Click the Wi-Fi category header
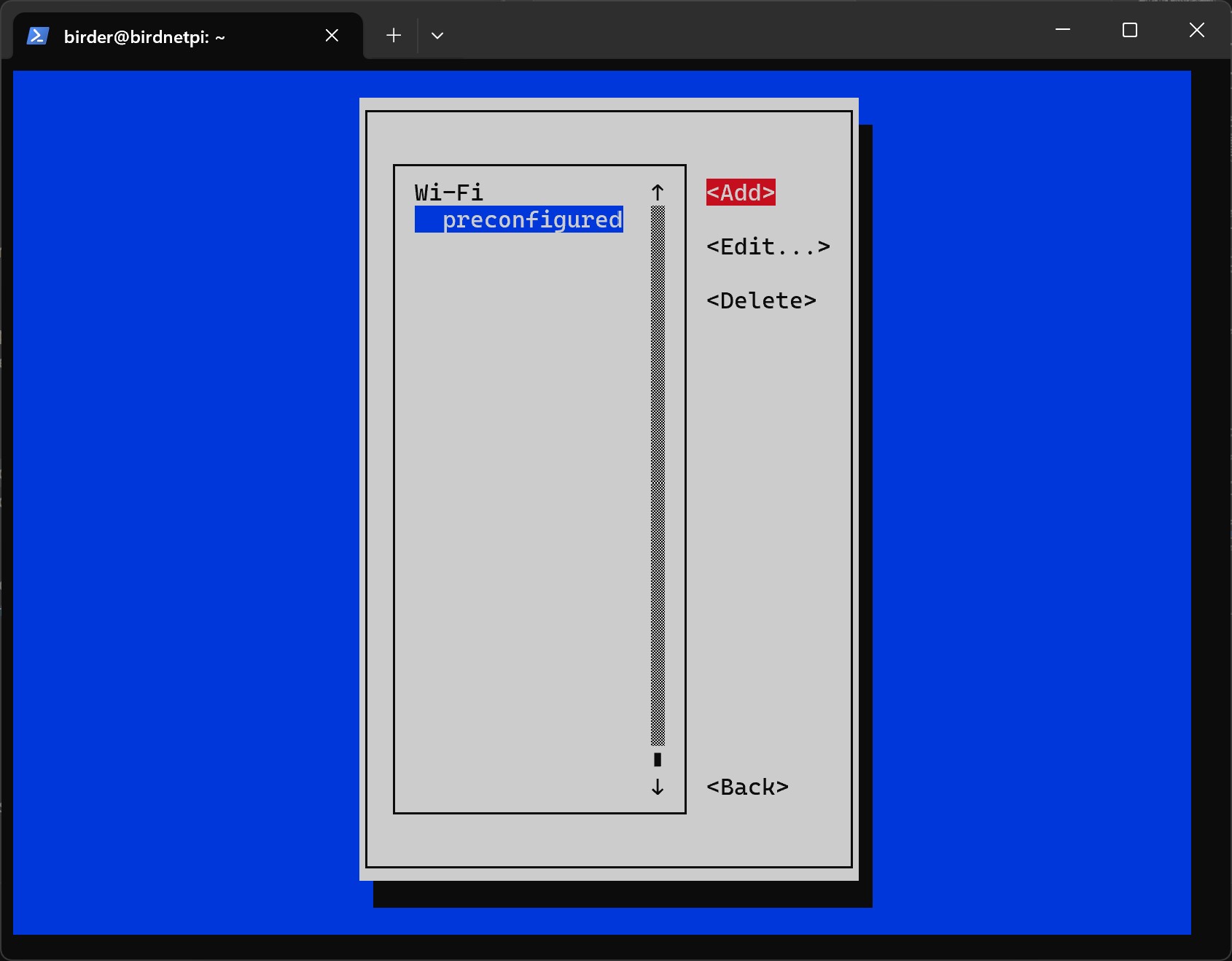Viewport: 1232px width, 961px height. pos(449,192)
